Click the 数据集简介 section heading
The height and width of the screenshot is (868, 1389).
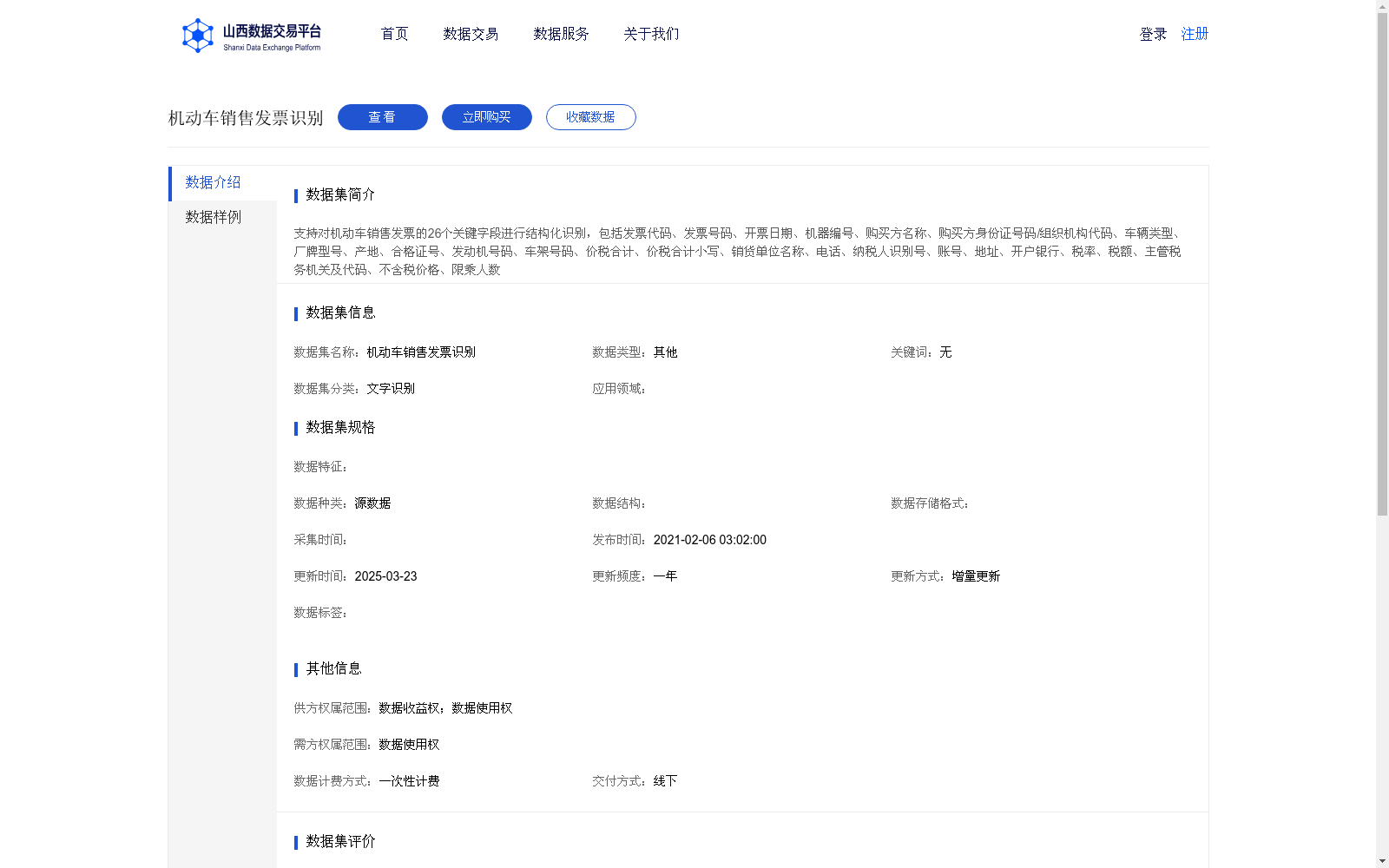click(x=340, y=194)
